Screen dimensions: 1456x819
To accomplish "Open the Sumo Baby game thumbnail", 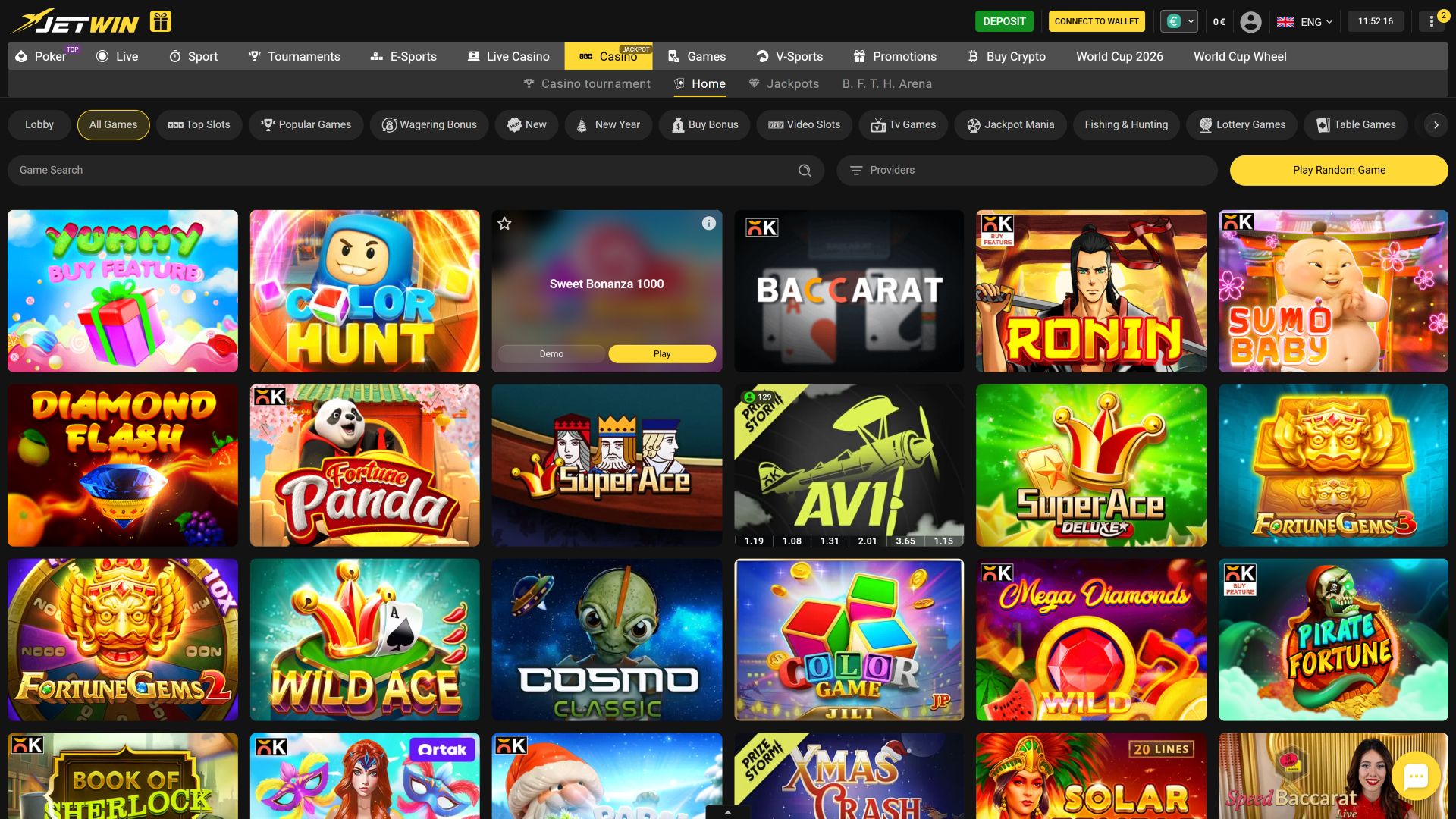I will [1333, 291].
